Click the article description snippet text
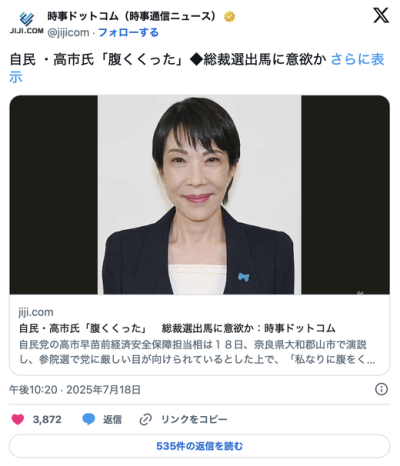 coord(197,352)
